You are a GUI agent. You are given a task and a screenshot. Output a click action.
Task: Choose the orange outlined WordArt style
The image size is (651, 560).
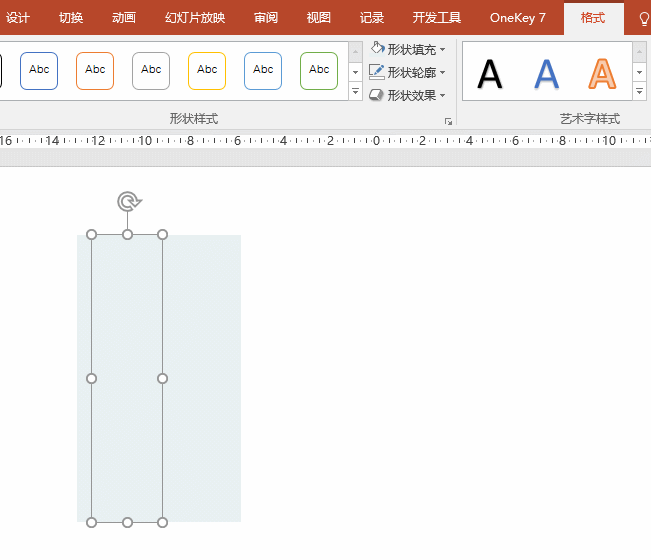602,73
